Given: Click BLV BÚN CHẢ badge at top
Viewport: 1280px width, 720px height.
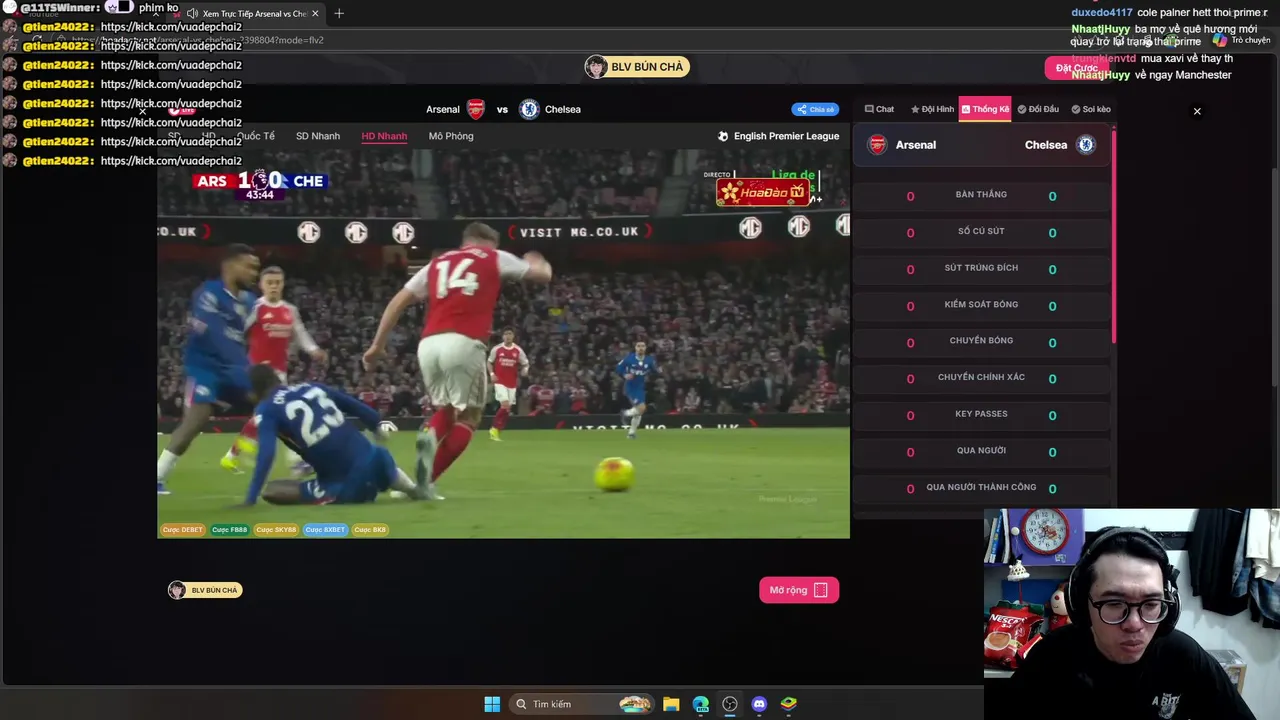Looking at the screenshot, I should pos(637,67).
